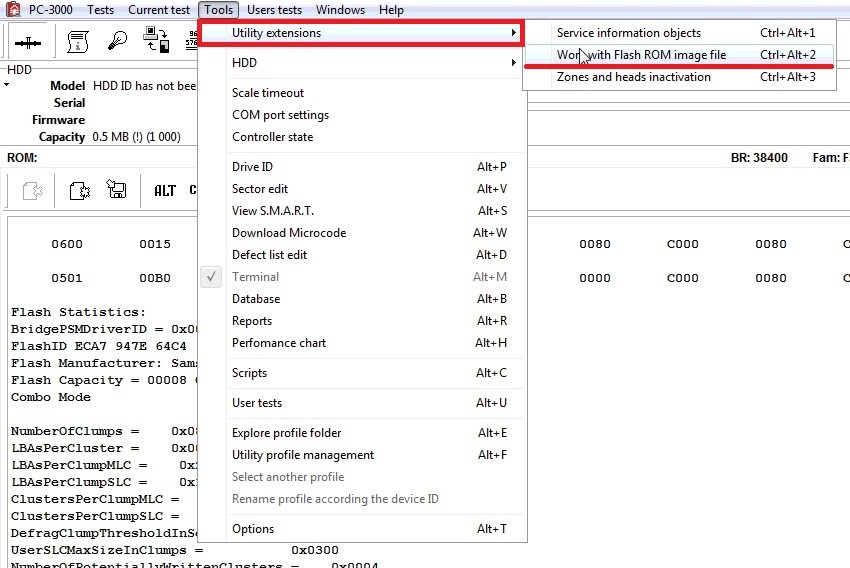Screen dimensions: 850x568
Task: Open COM port settings
Action: pos(280,115)
